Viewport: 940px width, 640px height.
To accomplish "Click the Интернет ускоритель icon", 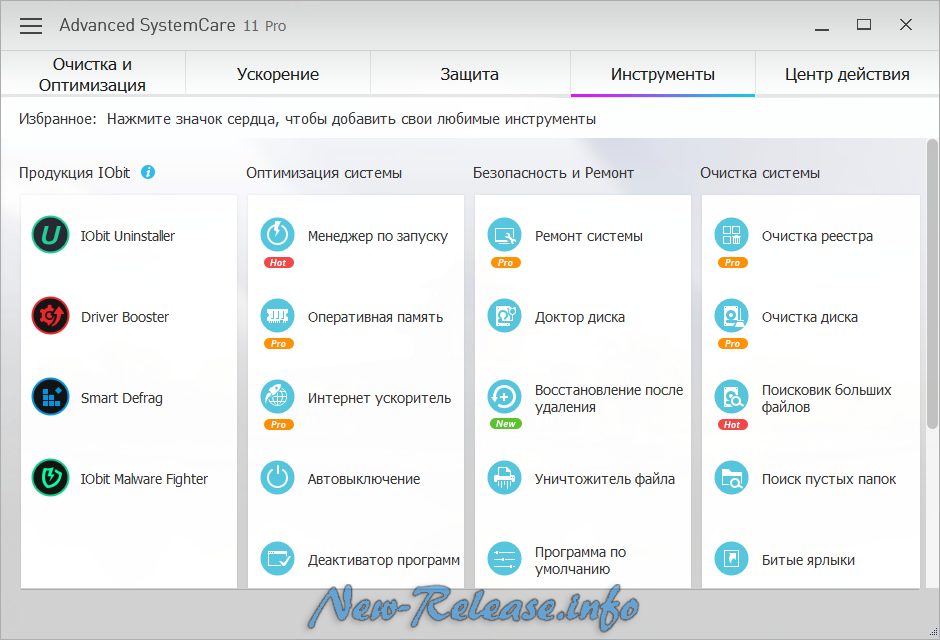I will tap(278, 396).
